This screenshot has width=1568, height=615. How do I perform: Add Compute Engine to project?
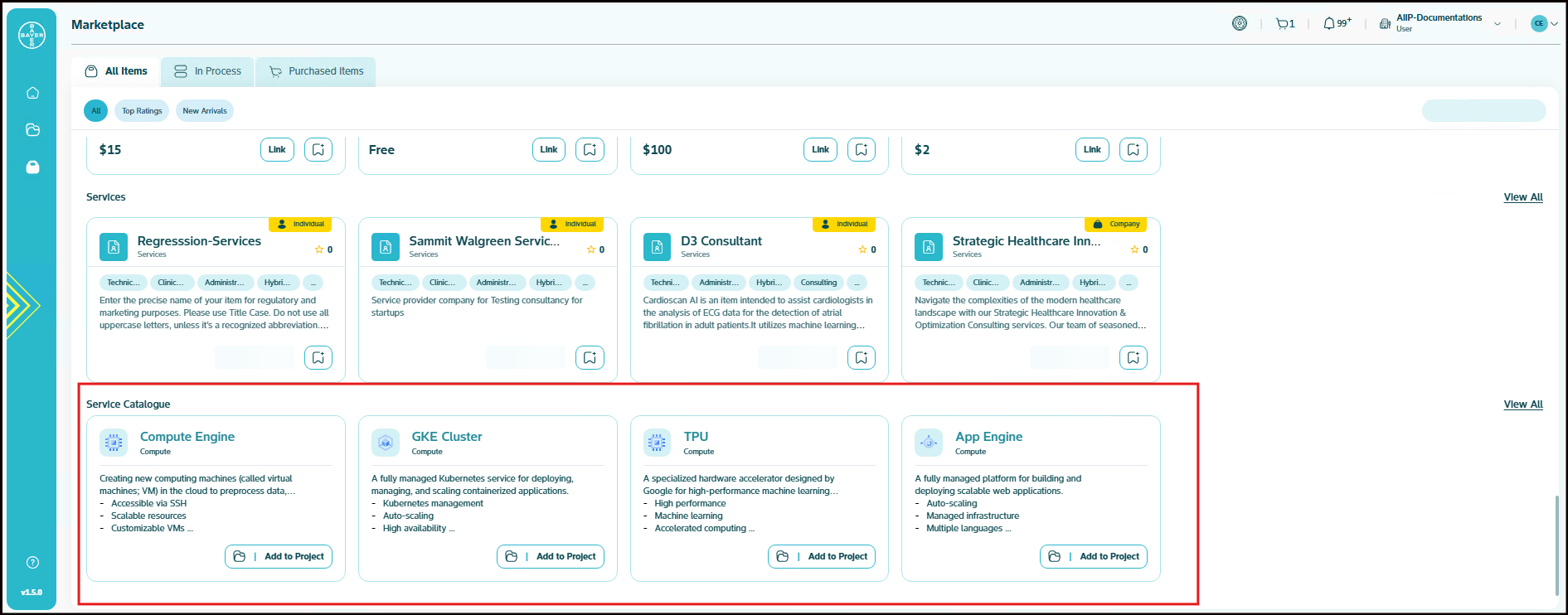tap(279, 557)
